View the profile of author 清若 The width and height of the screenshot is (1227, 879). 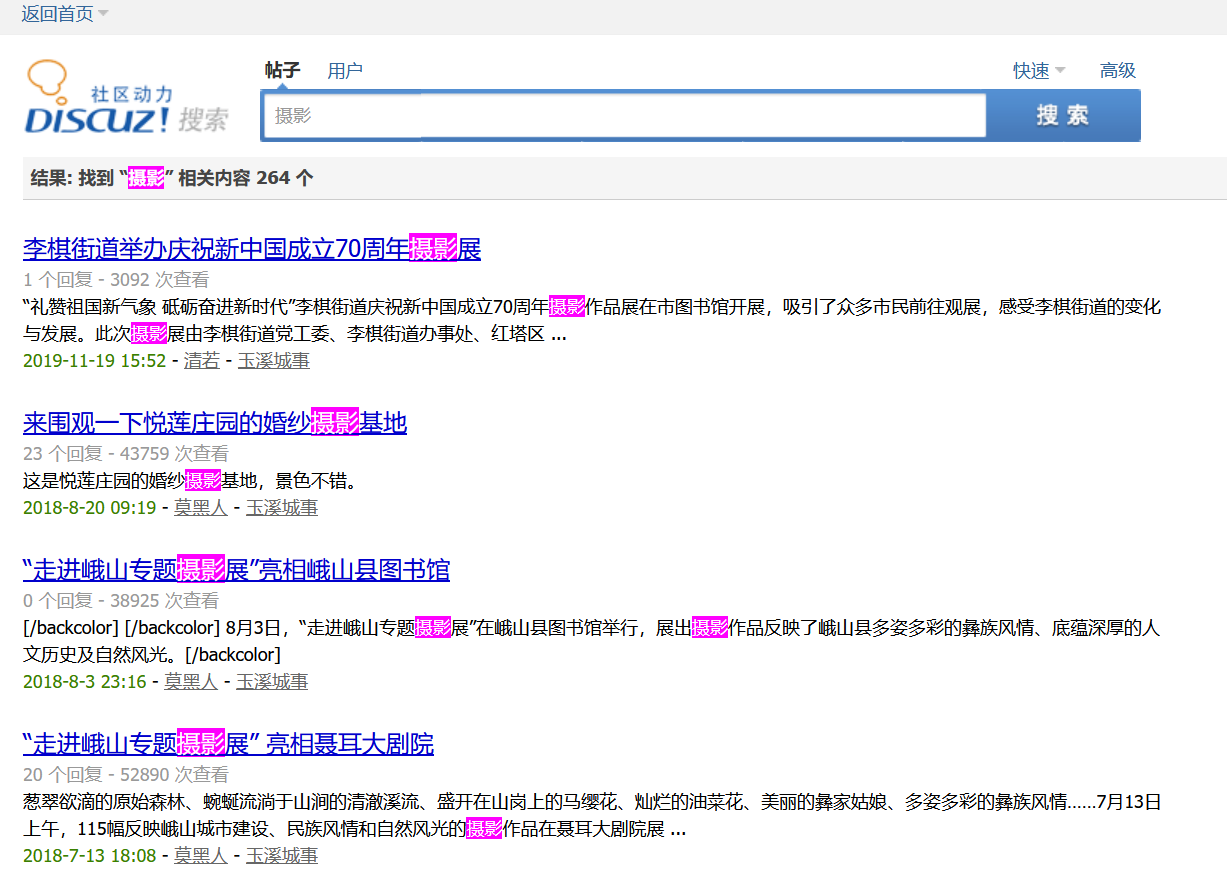(200, 361)
